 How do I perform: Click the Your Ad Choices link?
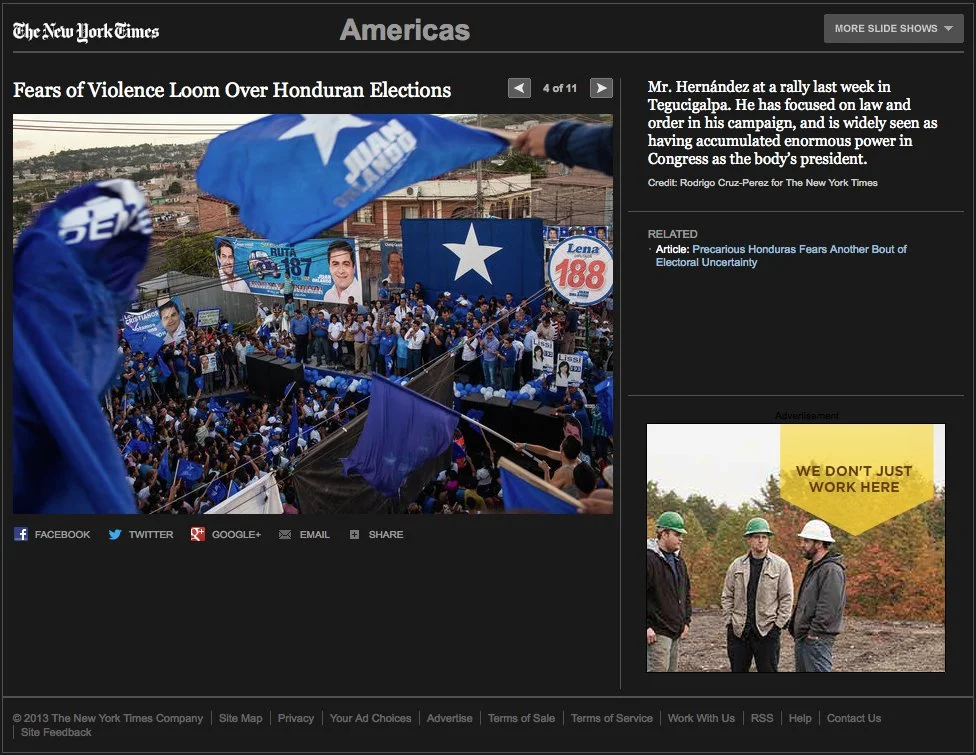(x=371, y=718)
